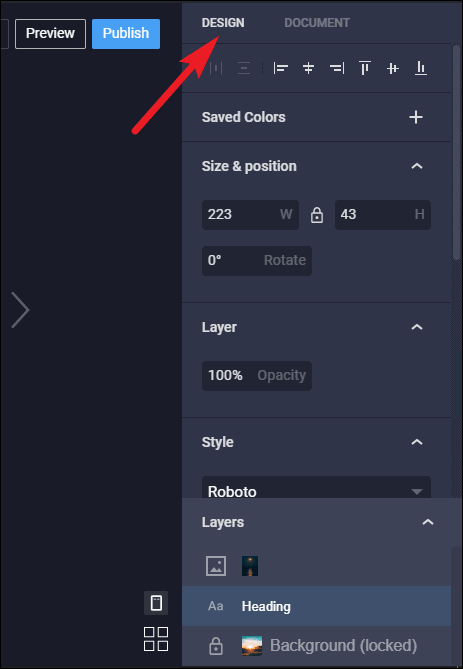Screen dimensions: 463x669
Task: Switch to the Design tab
Action: click(x=223, y=23)
